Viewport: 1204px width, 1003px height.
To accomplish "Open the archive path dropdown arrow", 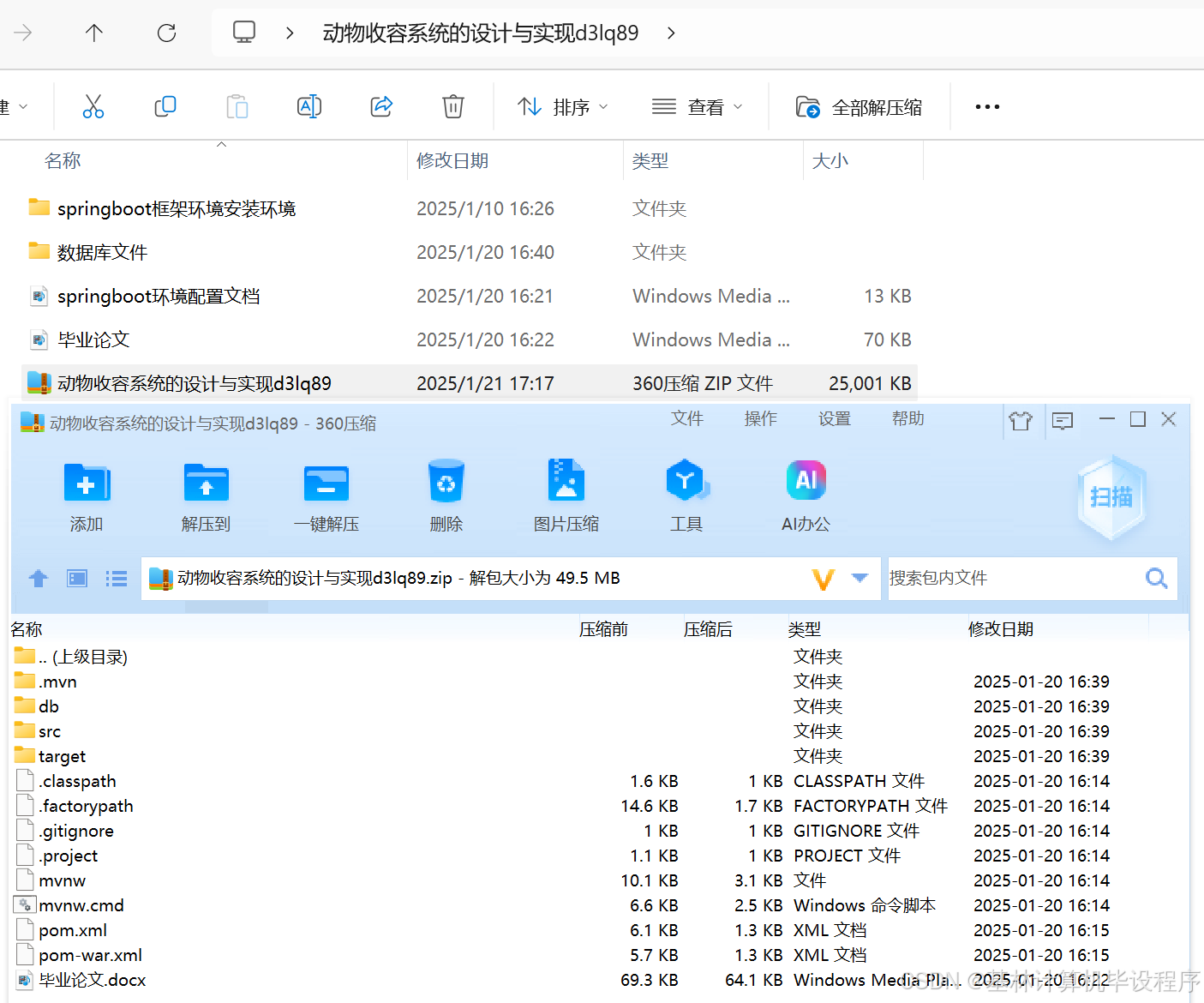I will [860, 579].
